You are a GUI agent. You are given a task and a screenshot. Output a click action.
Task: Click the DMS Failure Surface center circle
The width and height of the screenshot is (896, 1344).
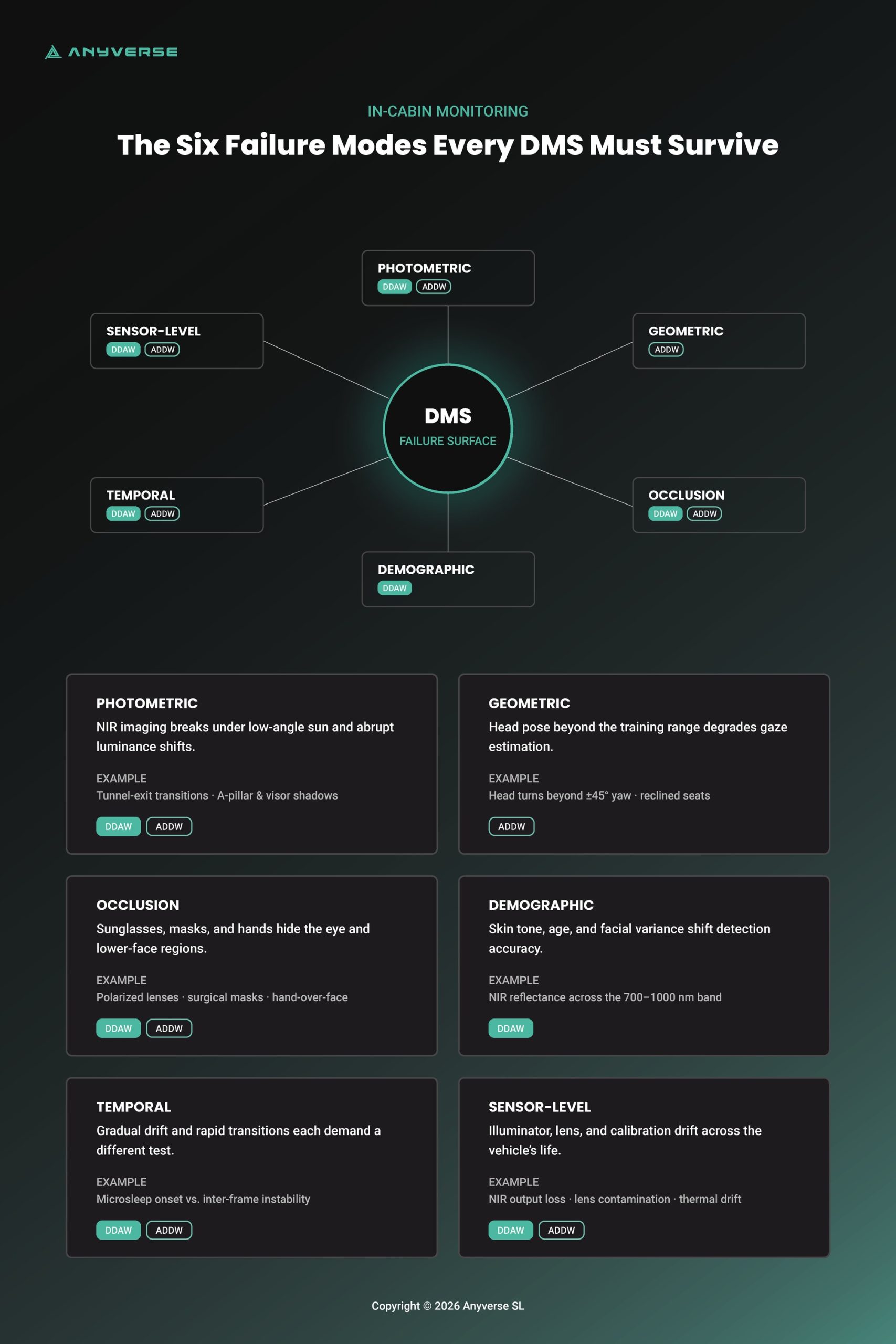tap(448, 428)
